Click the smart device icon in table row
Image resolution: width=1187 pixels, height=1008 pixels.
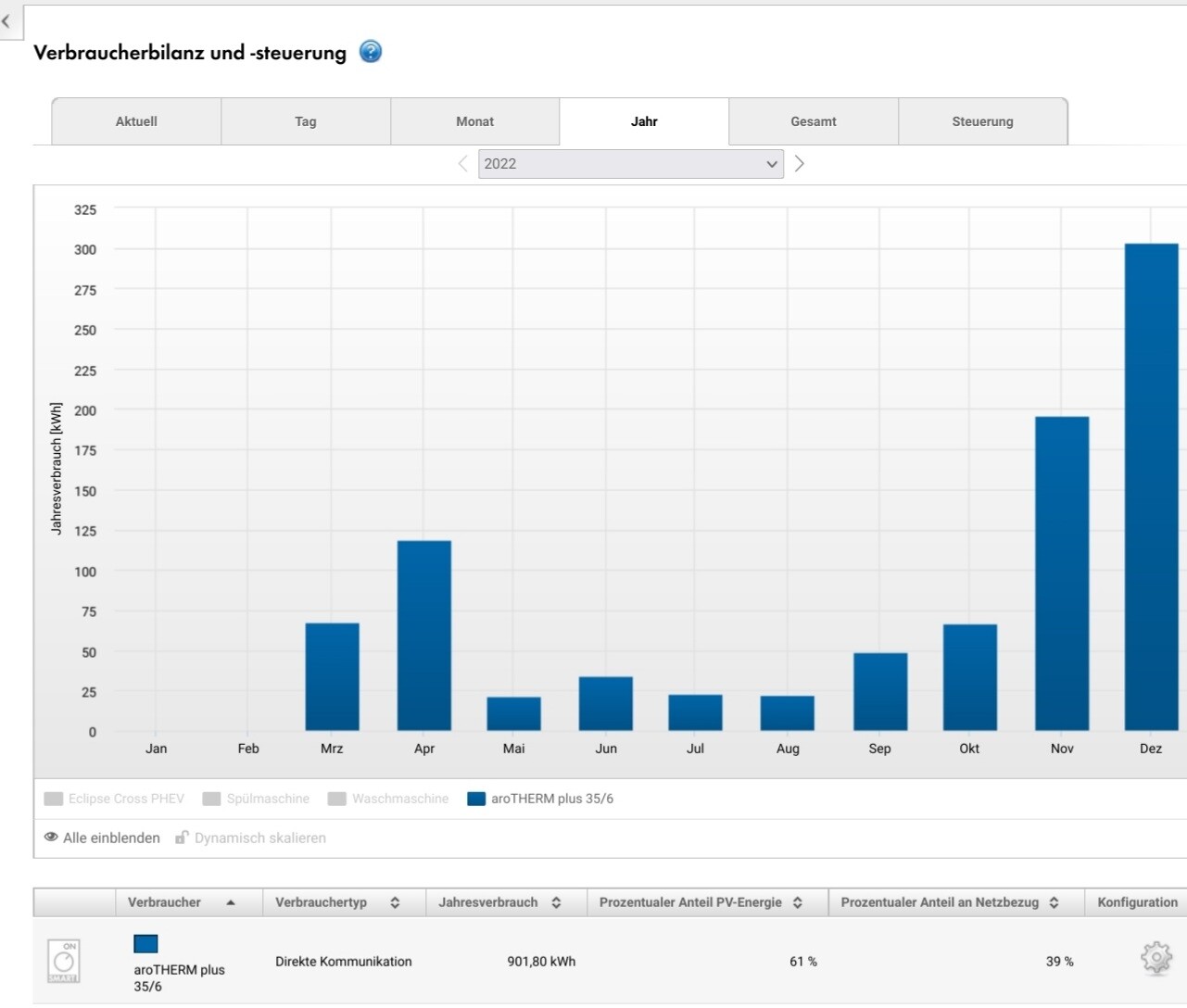[x=64, y=961]
